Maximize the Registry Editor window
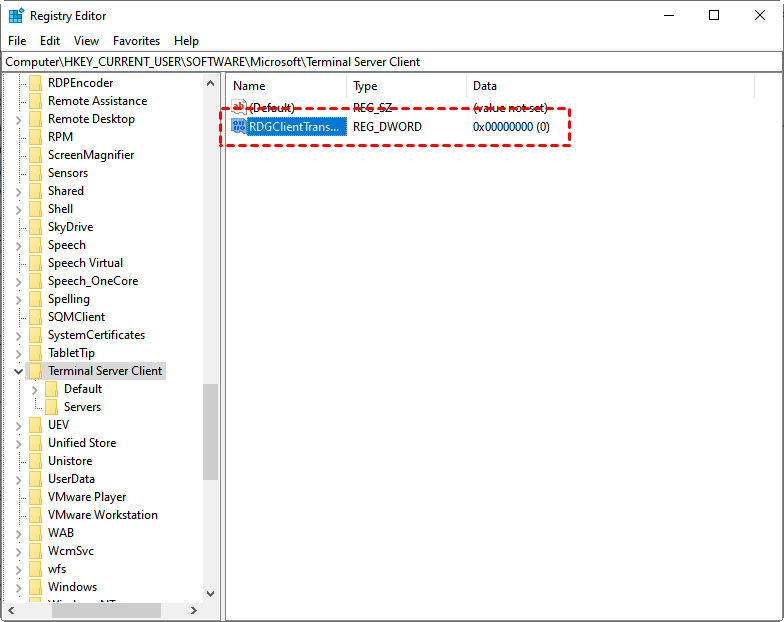 tap(714, 16)
